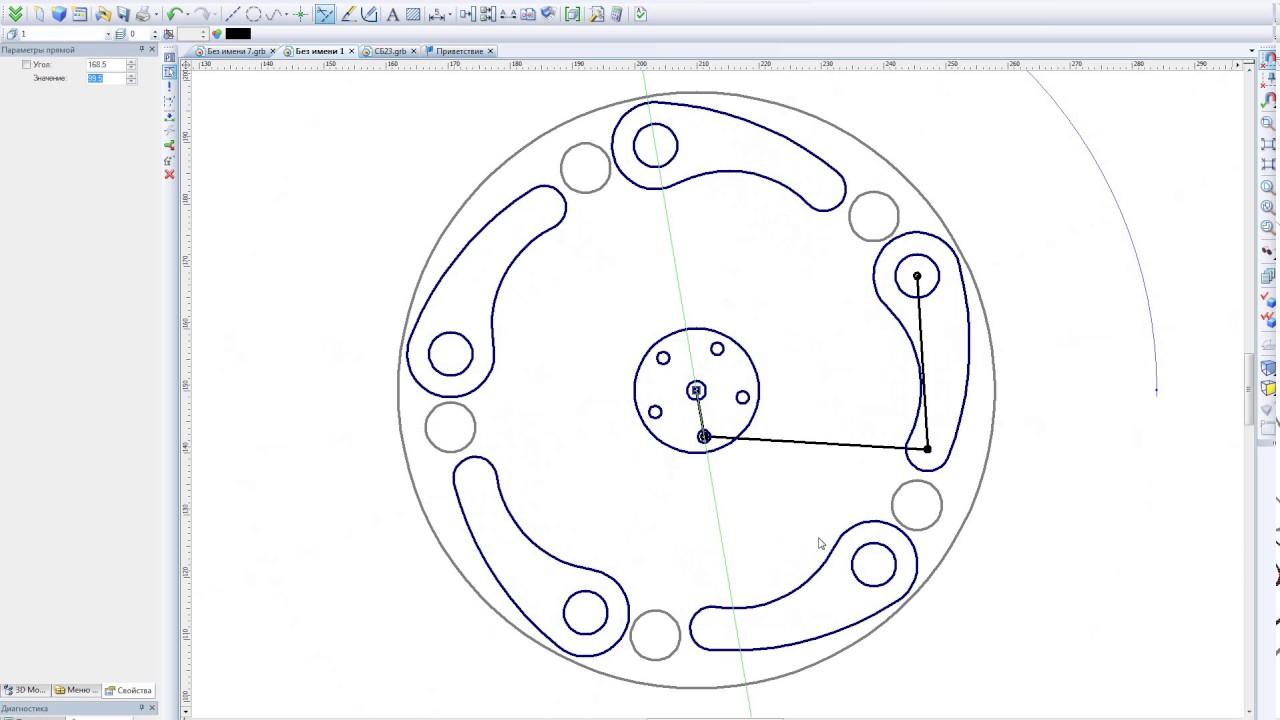Close the СБ23.grb document tab
The image size is (1280, 720).
tap(414, 51)
